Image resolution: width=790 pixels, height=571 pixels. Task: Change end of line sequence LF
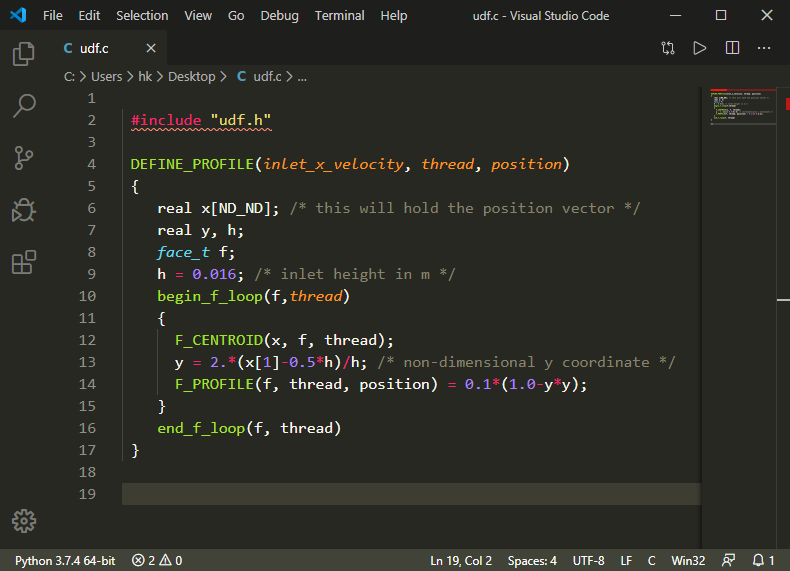click(x=626, y=560)
